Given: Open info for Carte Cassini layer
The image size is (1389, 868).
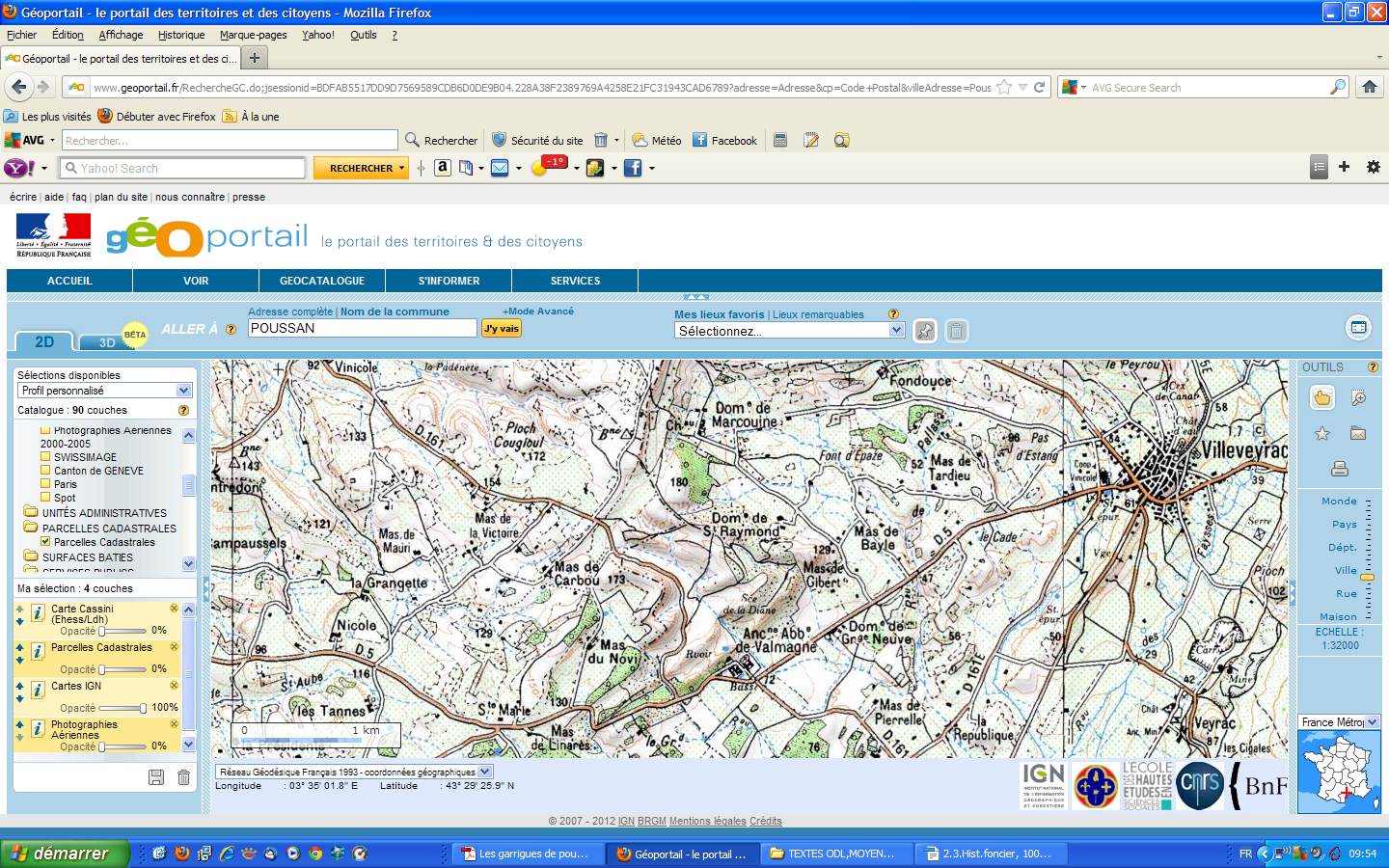Looking at the screenshot, I should click(38, 613).
